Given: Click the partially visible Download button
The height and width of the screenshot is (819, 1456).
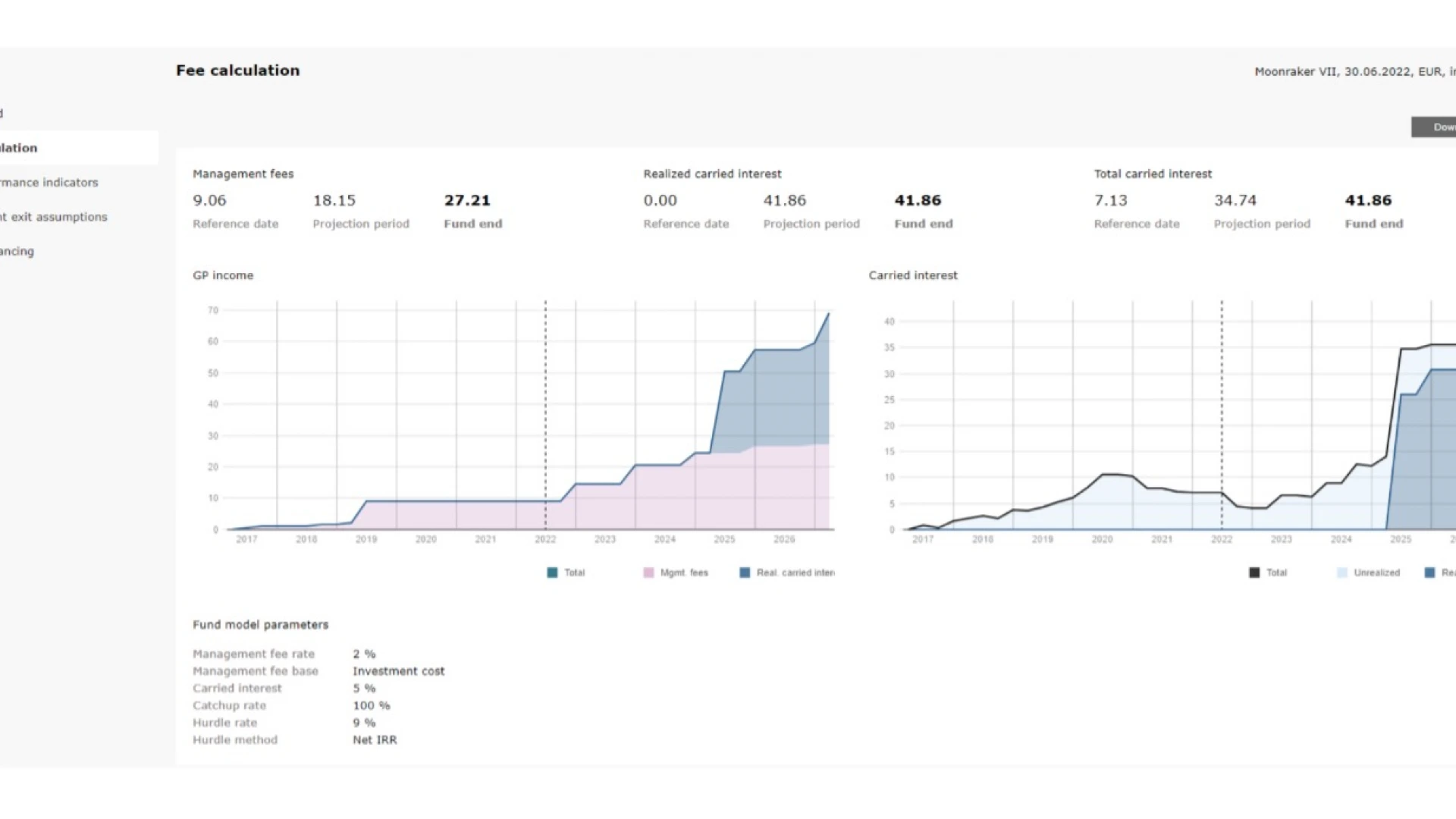Looking at the screenshot, I should coord(1436,127).
